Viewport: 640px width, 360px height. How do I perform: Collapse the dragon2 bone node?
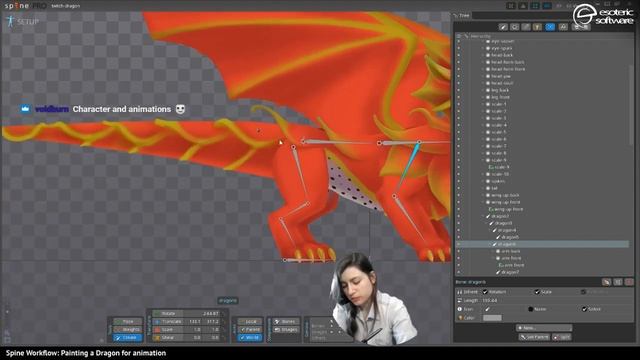pos(484,216)
